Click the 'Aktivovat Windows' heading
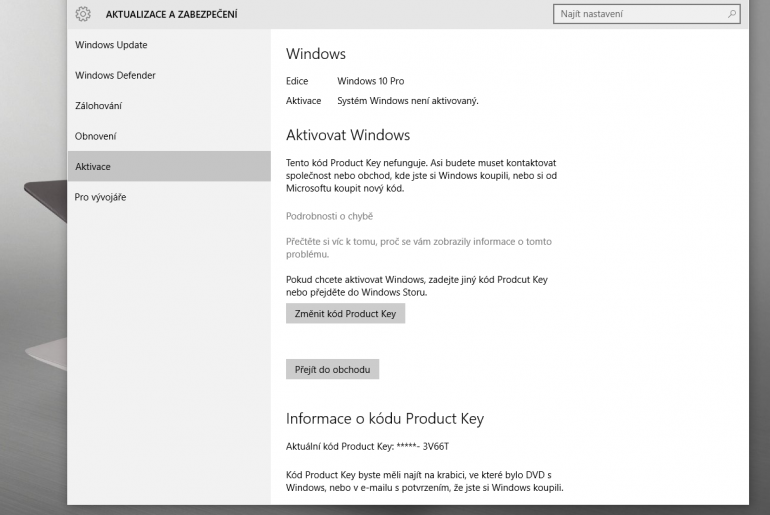The image size is (770, 515). (347, 135)
